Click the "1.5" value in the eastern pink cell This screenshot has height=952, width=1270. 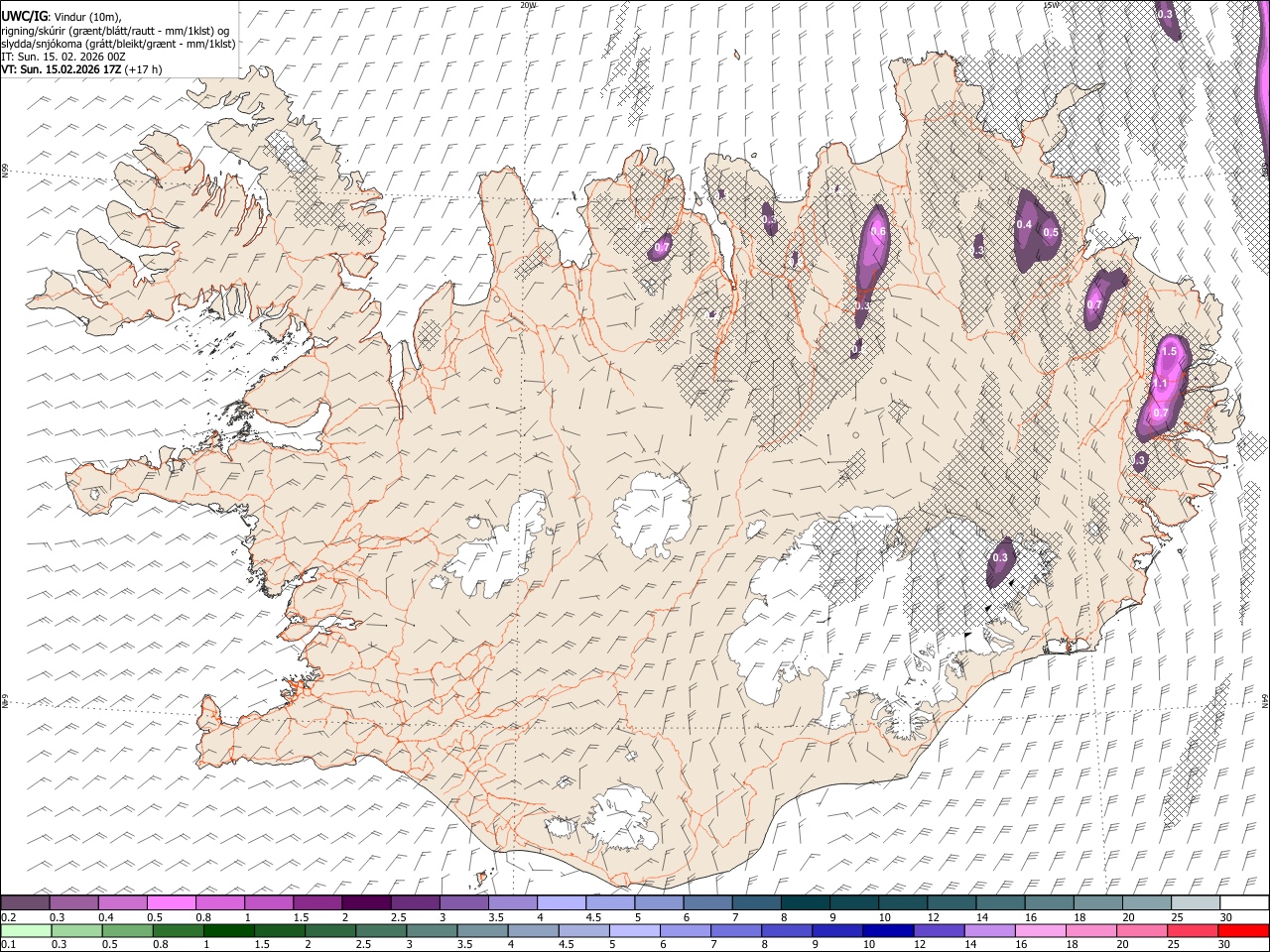tap(1169, 351)
